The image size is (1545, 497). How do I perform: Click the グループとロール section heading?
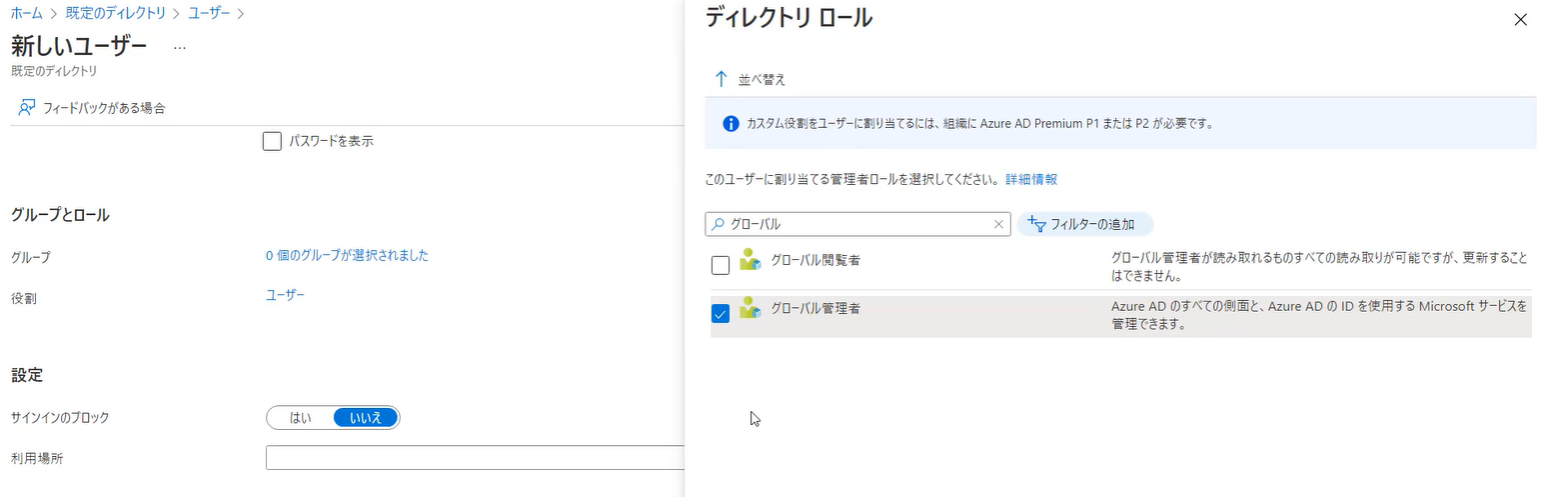click(60, 216)
